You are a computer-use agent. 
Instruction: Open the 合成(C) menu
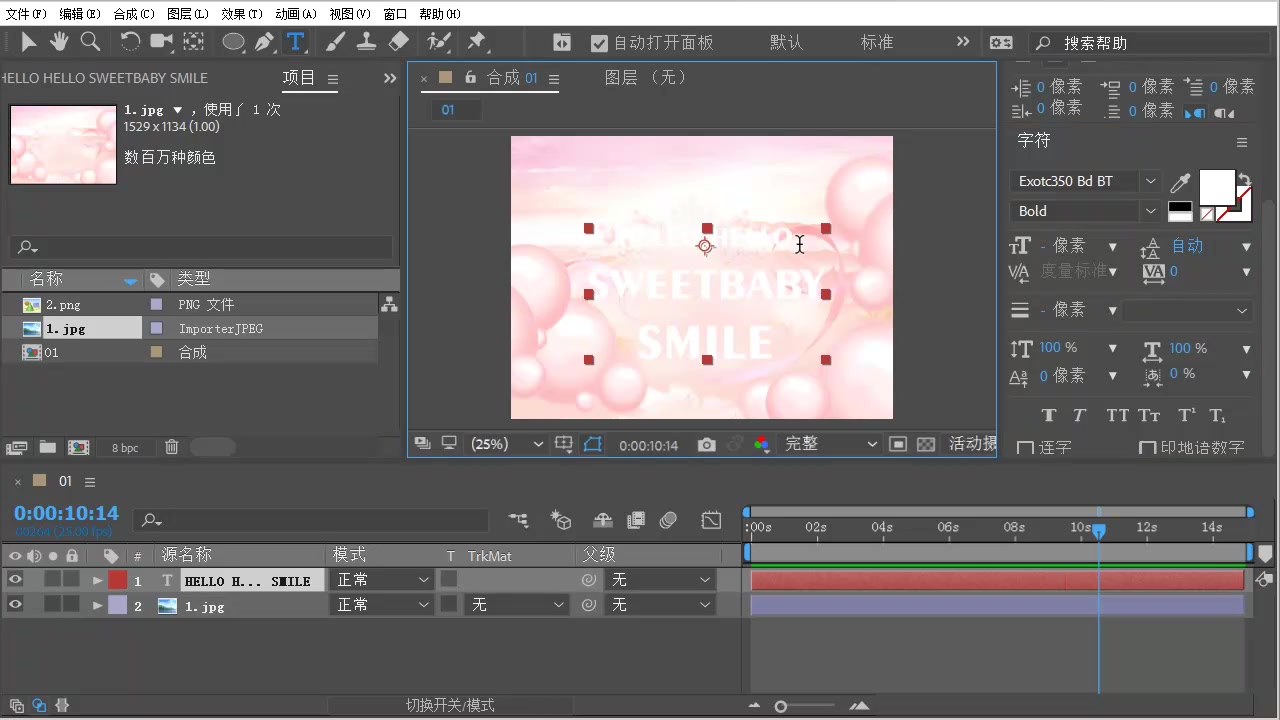tap(134, 14)
